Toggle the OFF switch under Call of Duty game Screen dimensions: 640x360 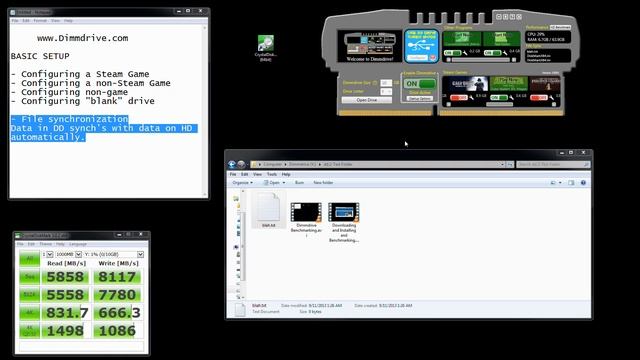click(x=459, y=98)
